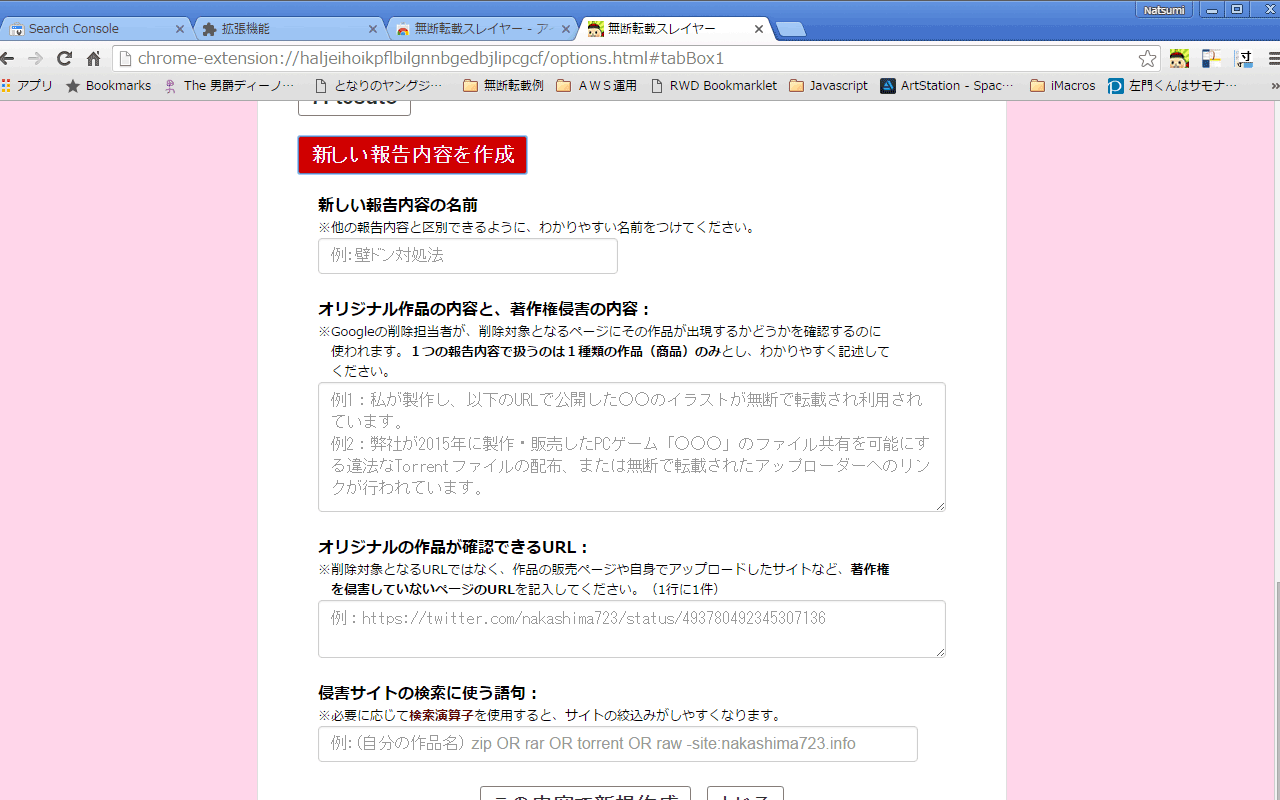This screenshot has width=1280, height=800.
Task: Focus the 侵害サイトの検索に使う語句 field
Action: click(x=618, y=744)
